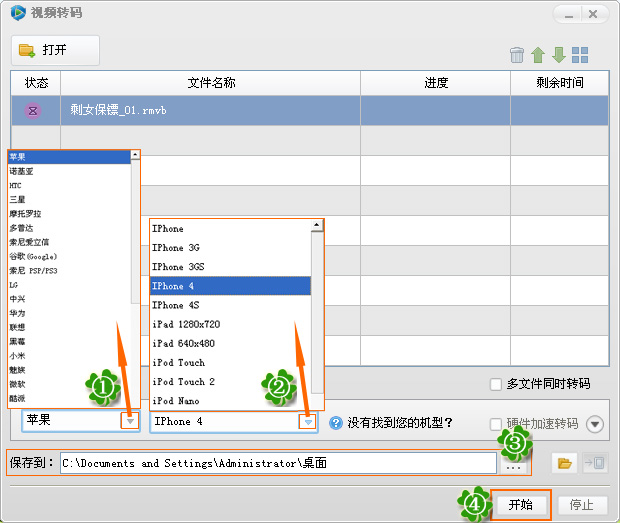This screenshot has width=620, height=523.
Task: Choose 小米 in brand list
Action: 69,356
